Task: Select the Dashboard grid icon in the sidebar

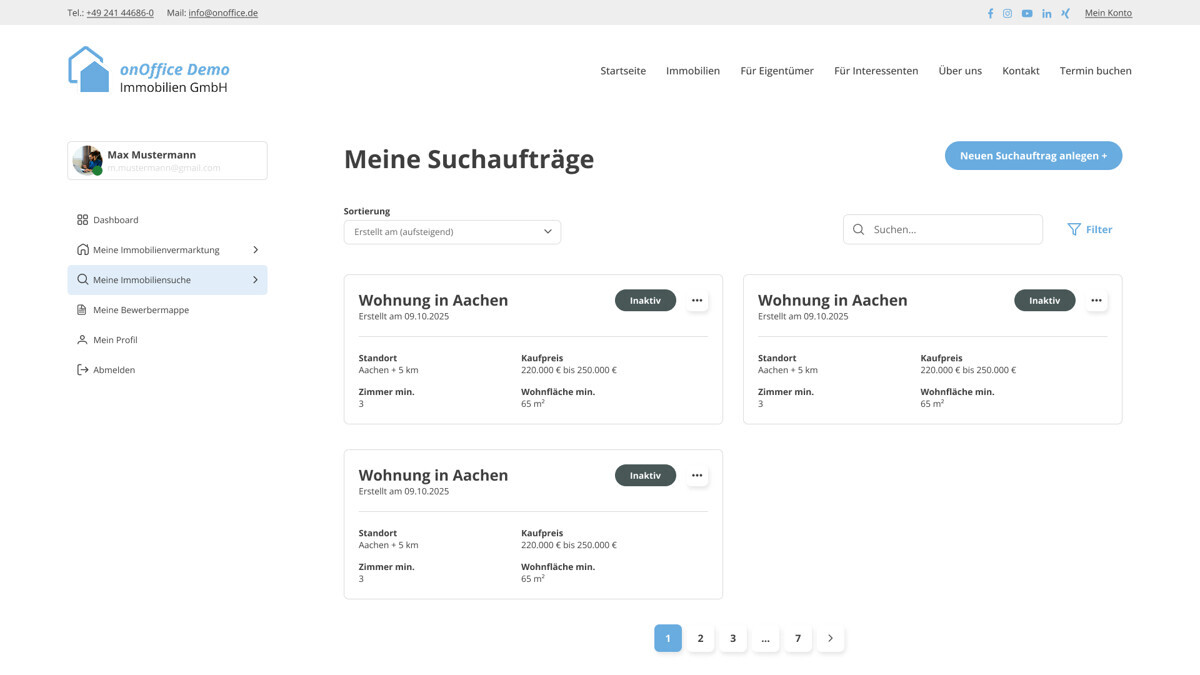Action: click(x=82, y=219)
